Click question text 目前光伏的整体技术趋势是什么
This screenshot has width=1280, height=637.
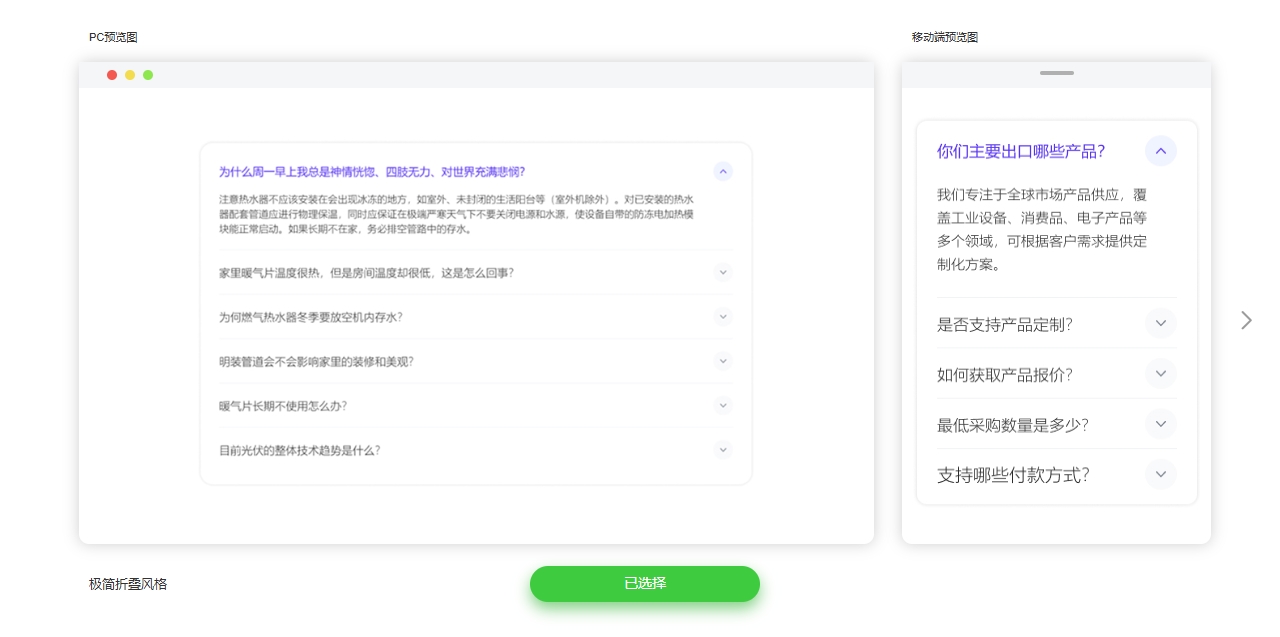[x=300, y=450]
